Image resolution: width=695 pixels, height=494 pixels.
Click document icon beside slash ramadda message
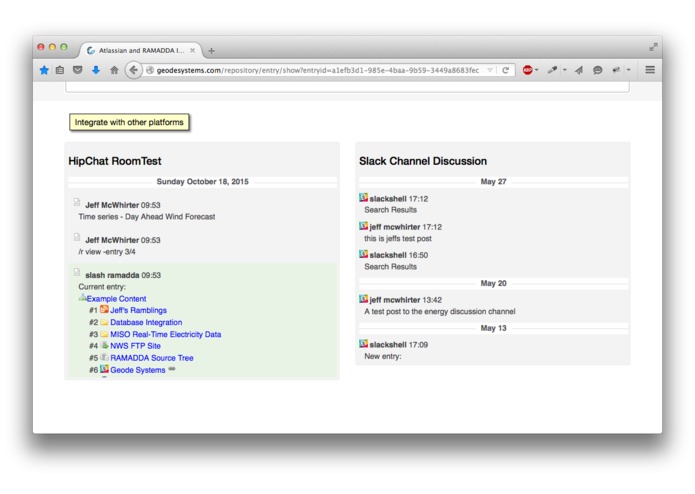tap(77, 272)
